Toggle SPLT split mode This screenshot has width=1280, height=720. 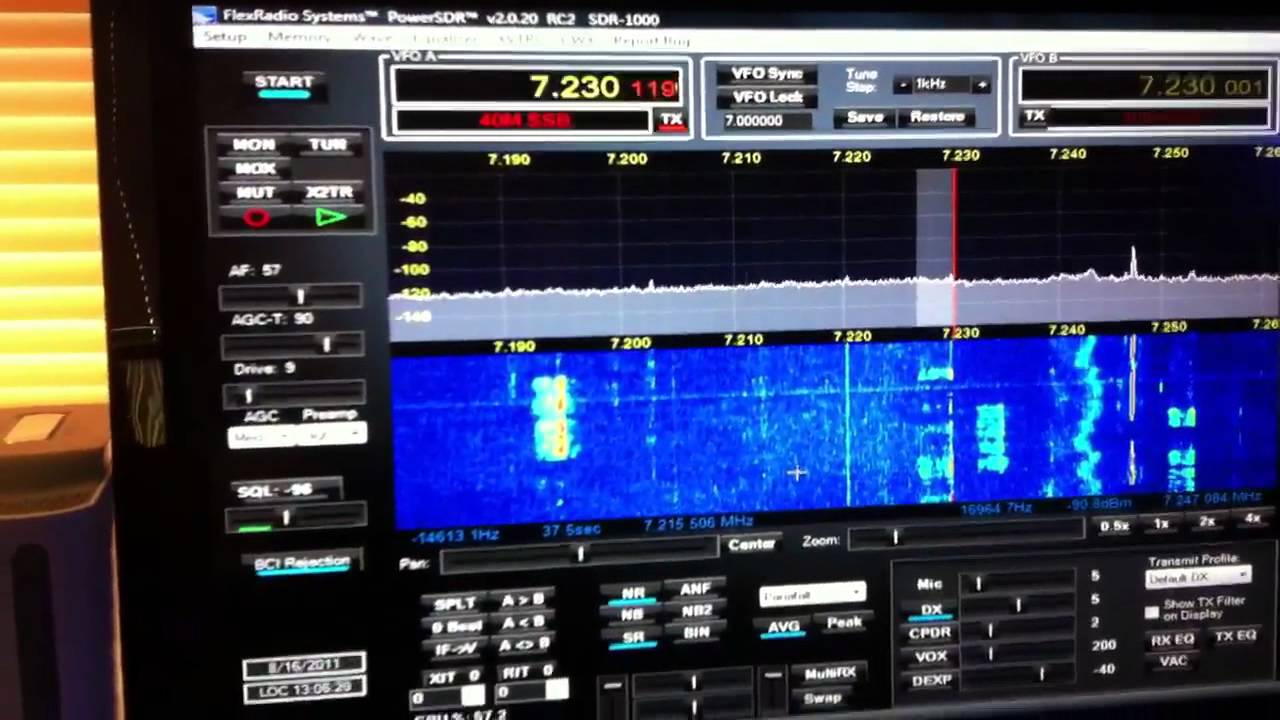point(455,604)
